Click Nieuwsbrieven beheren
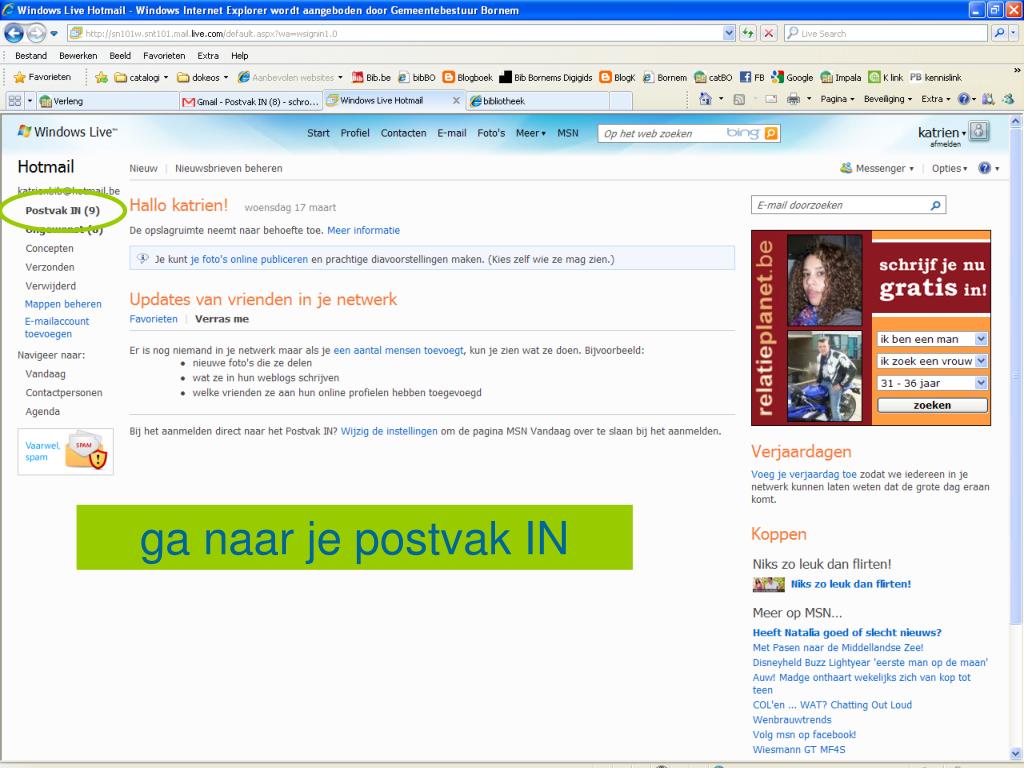 pyautogui.click(x=229, y=168)
